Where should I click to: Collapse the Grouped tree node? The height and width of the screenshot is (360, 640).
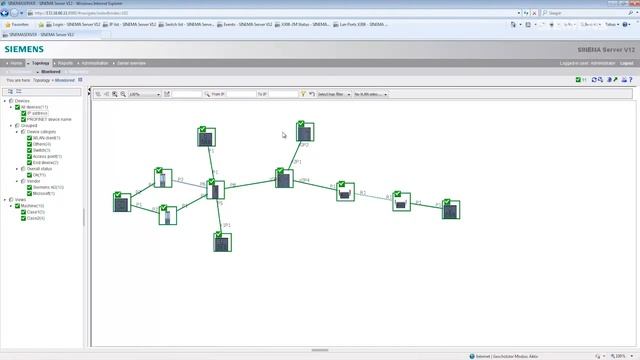tap(11, 126)
